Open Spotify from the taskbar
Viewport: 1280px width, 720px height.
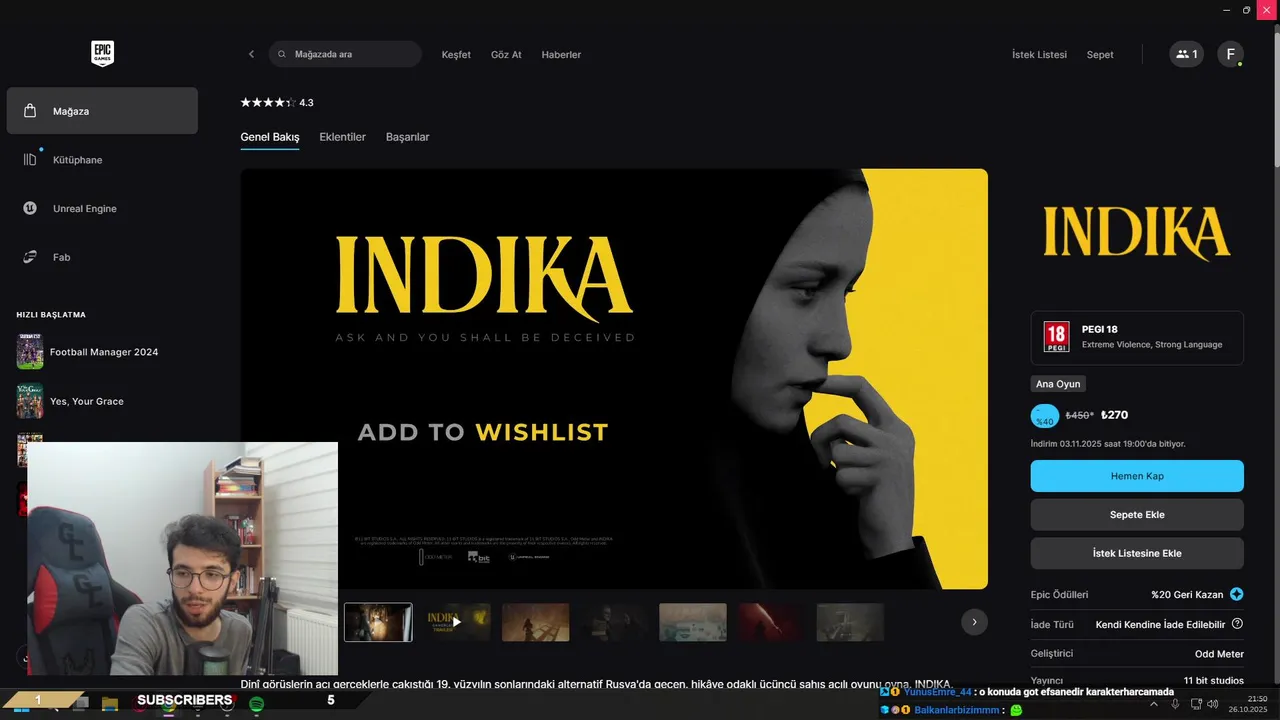click(x=256, y=704)
